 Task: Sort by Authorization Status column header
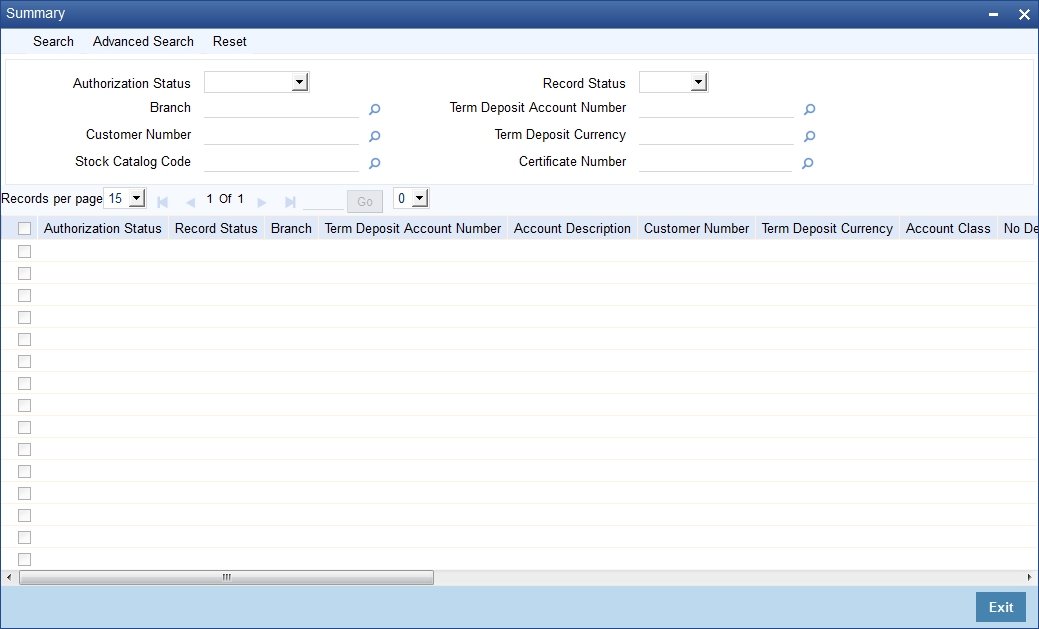pyautogui.click(x=103, y=229)
